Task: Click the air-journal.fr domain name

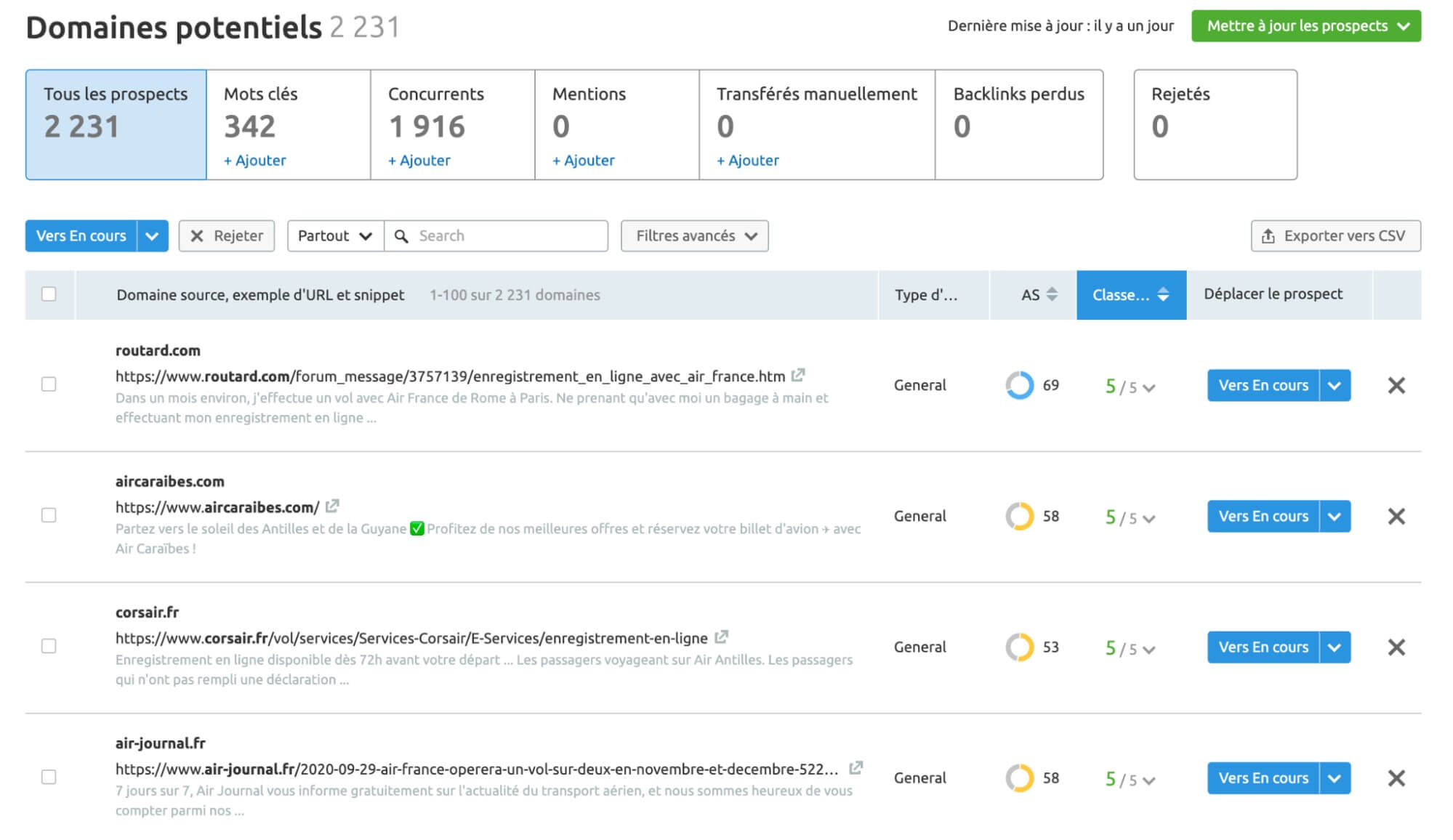Action: (x=161, y=743)
